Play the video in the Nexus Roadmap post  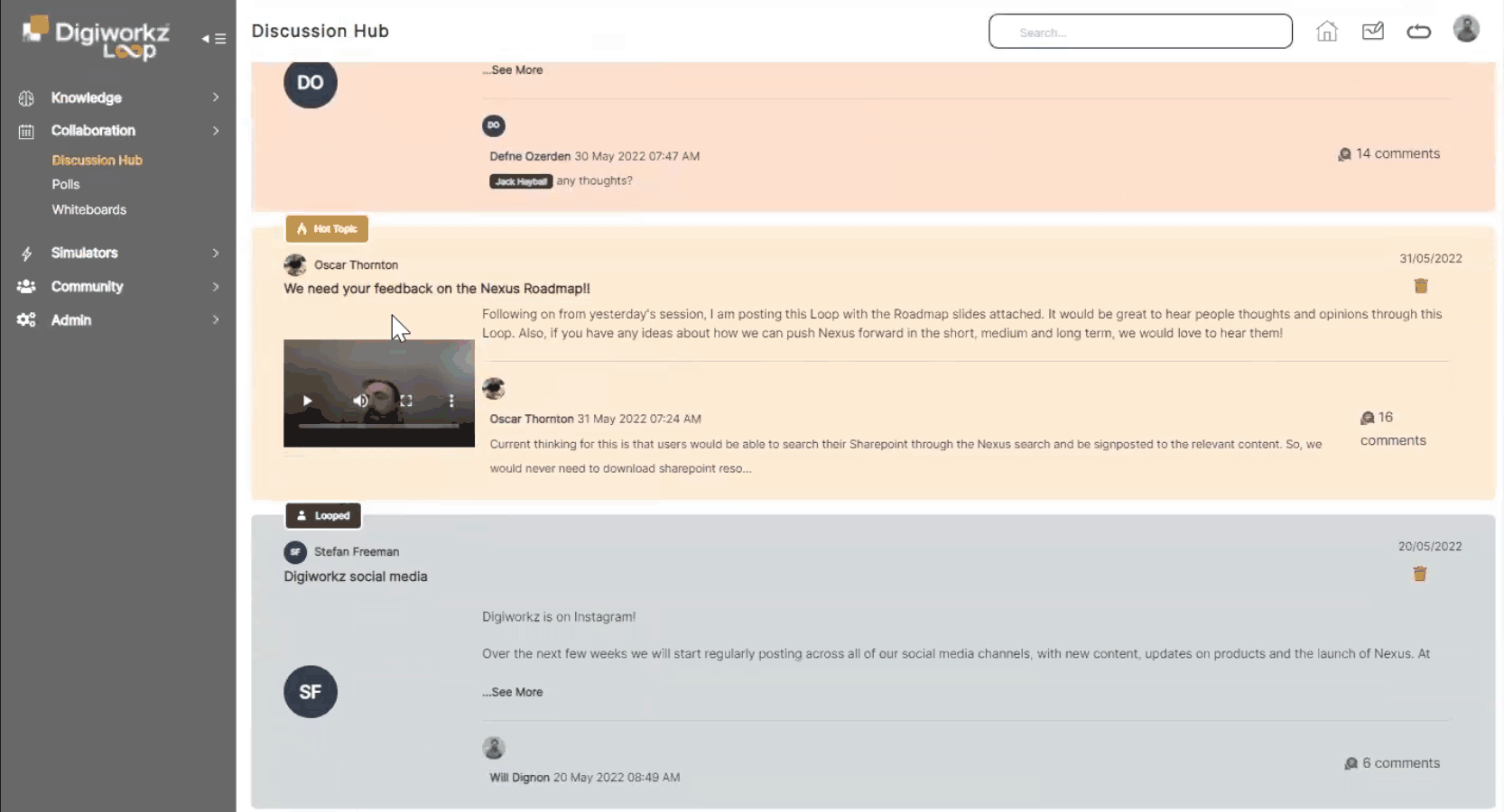307,401
